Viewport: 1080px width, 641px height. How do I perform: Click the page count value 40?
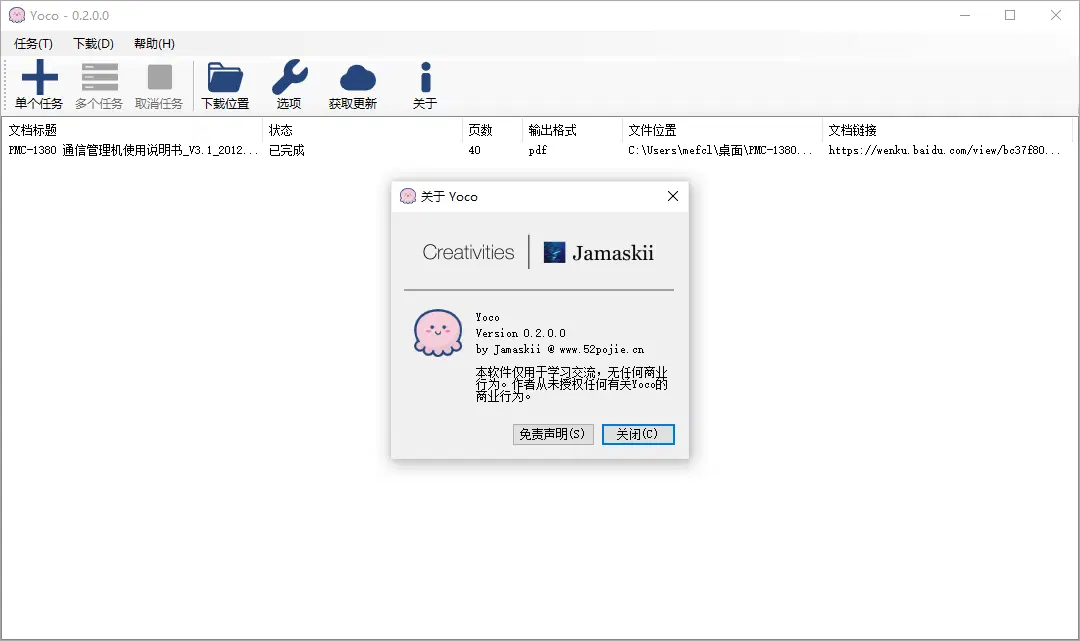point(475,150)
